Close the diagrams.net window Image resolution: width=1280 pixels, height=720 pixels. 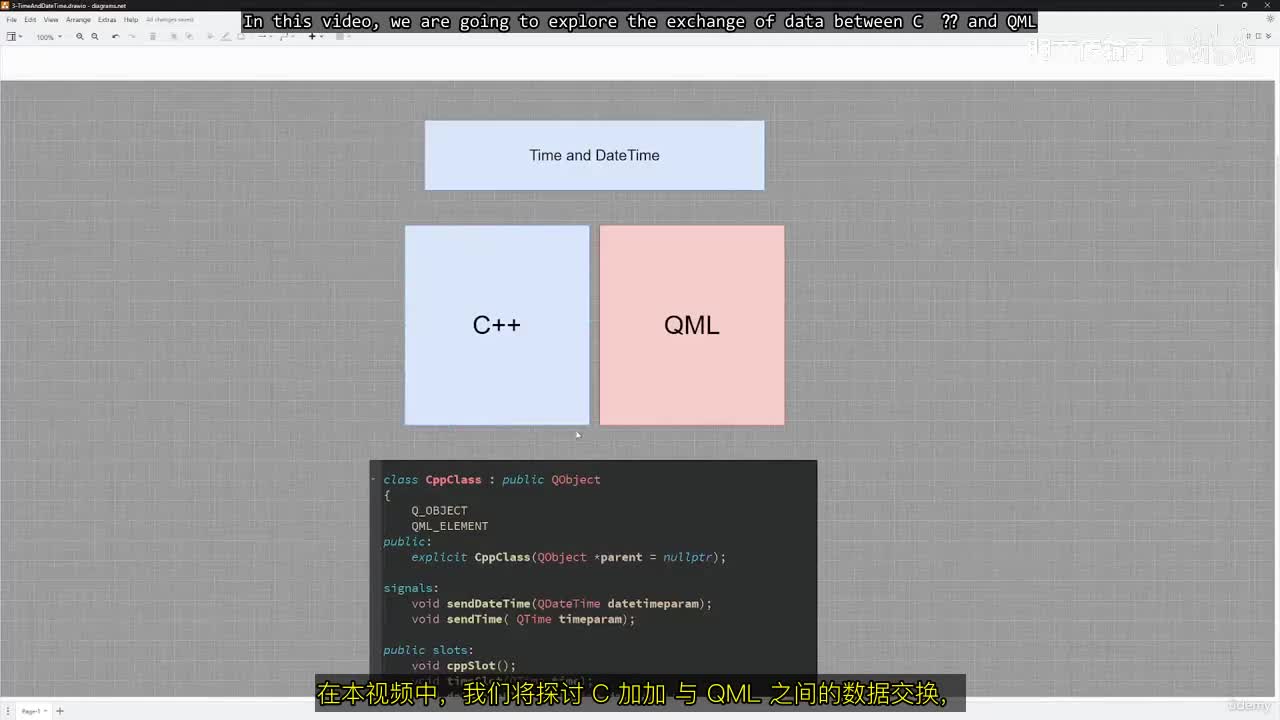(x=1267, y=5)
